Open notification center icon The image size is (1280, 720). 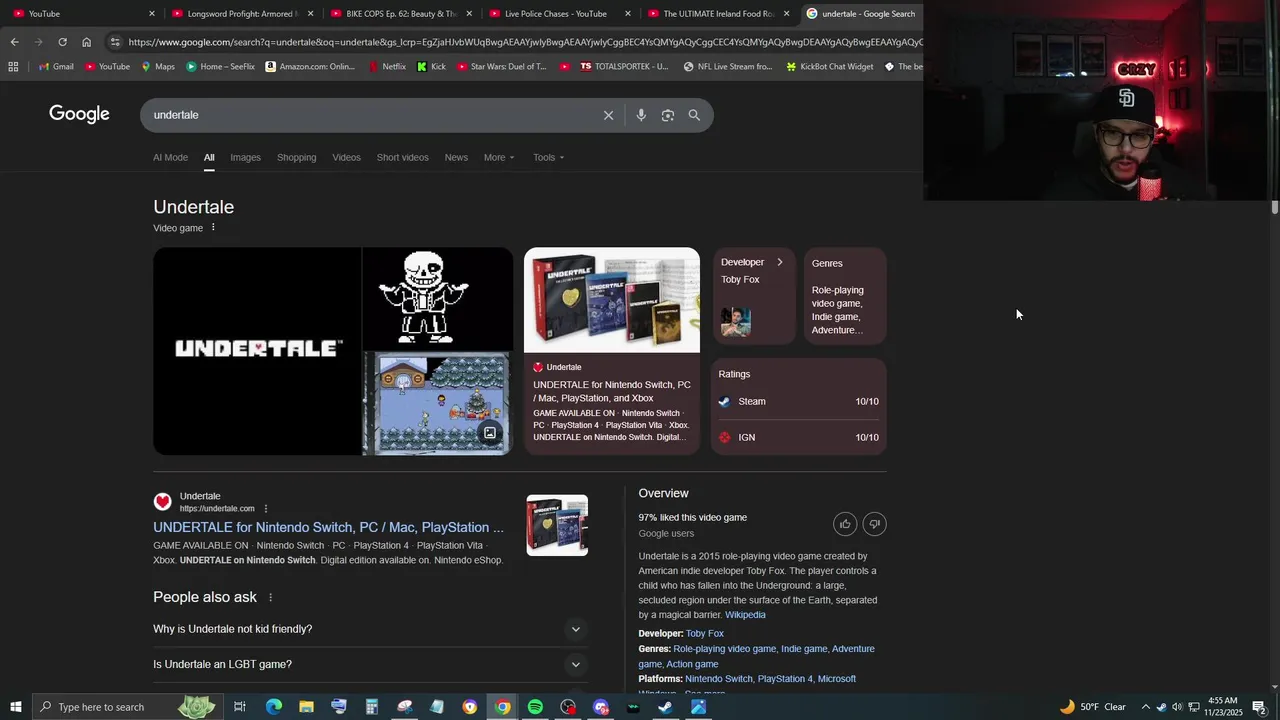1259,707
